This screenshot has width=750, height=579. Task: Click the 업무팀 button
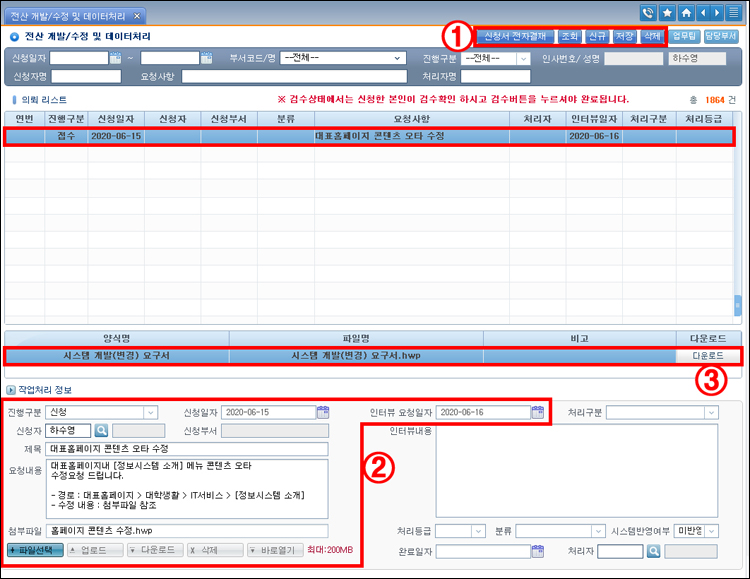point(684,36)
